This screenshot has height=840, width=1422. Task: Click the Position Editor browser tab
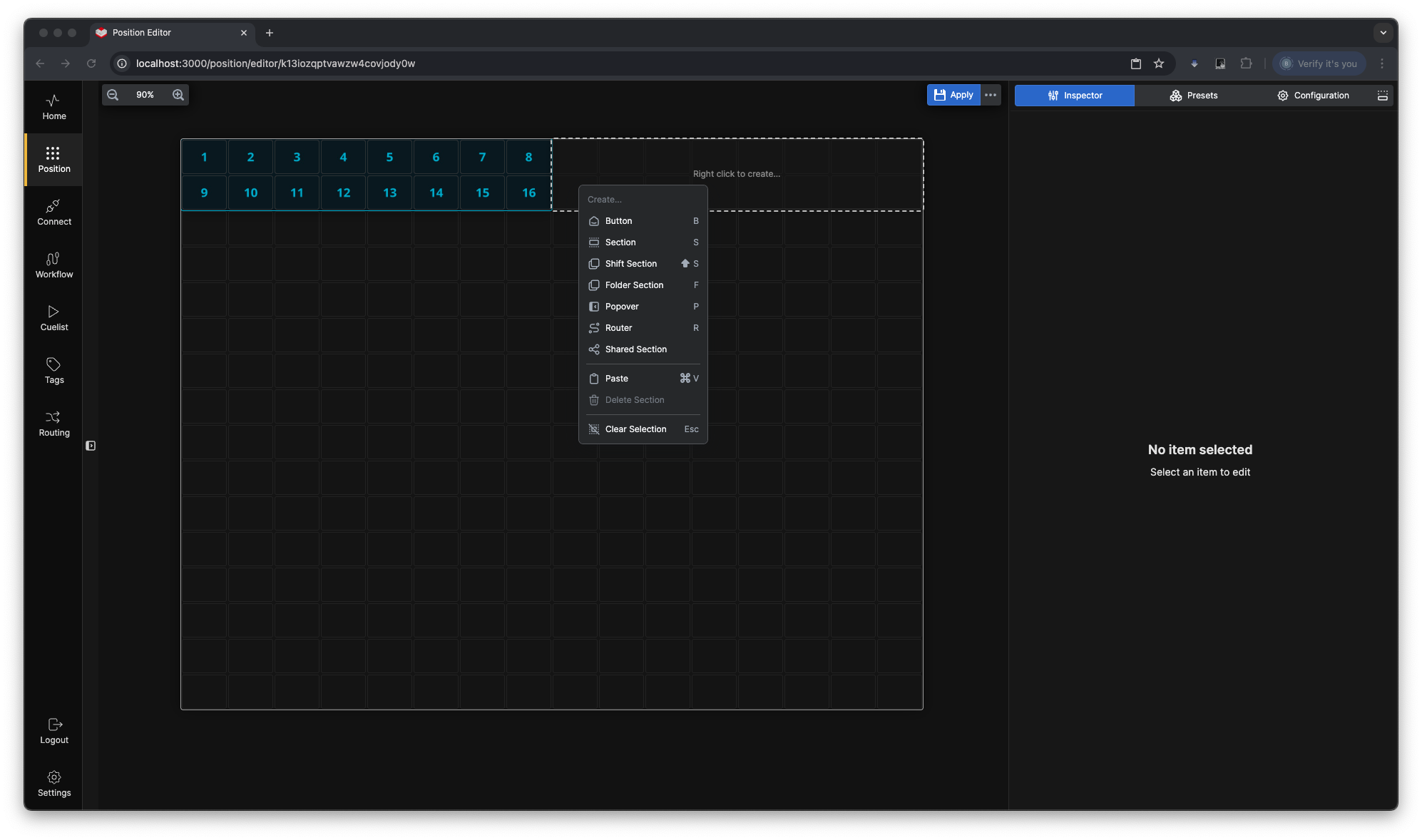[173, 33]
